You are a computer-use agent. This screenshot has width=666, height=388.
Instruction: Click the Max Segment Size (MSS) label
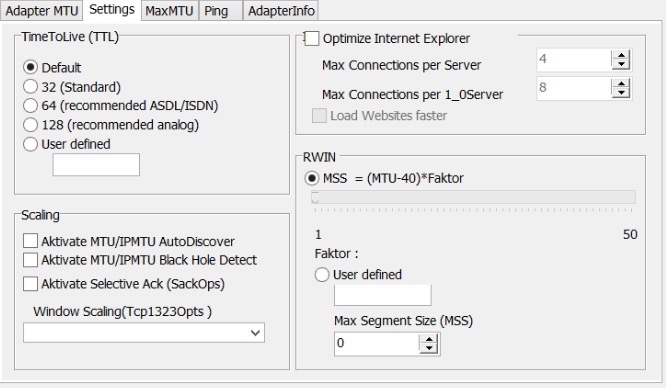pos(404,320)
